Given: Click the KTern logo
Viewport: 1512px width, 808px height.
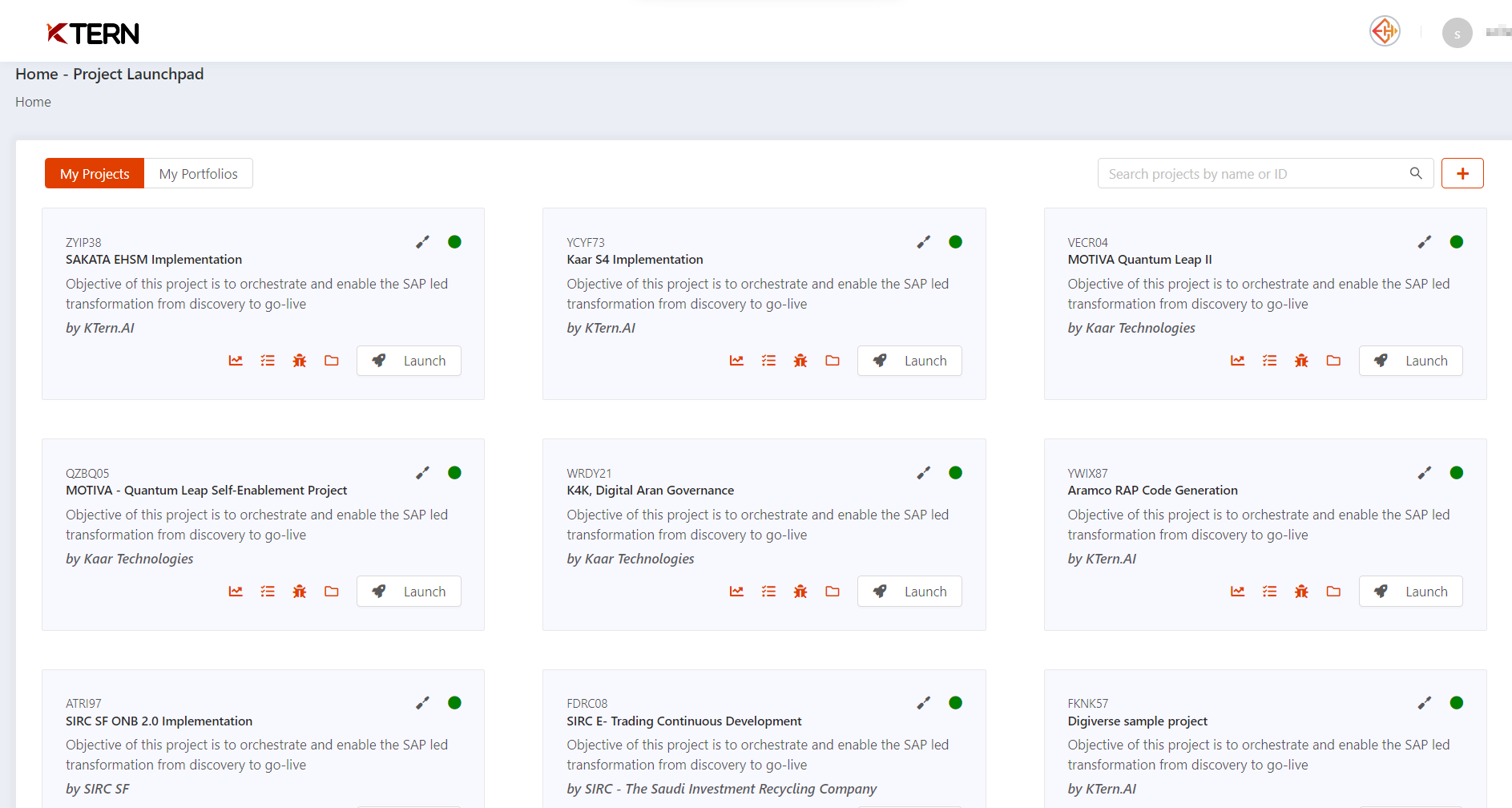Looking at the screenshot, I should point(93,33).
